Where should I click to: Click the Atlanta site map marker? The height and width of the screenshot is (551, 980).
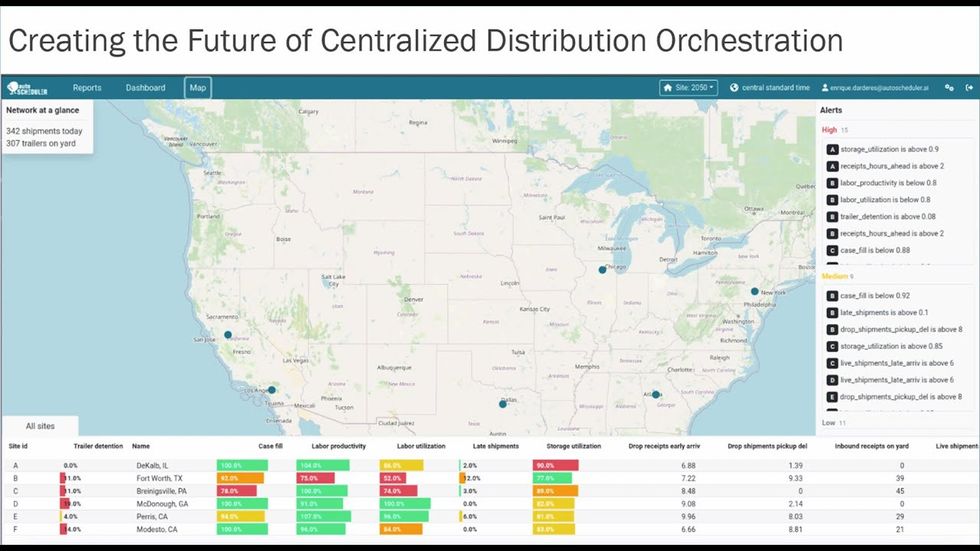coord(656,394)
